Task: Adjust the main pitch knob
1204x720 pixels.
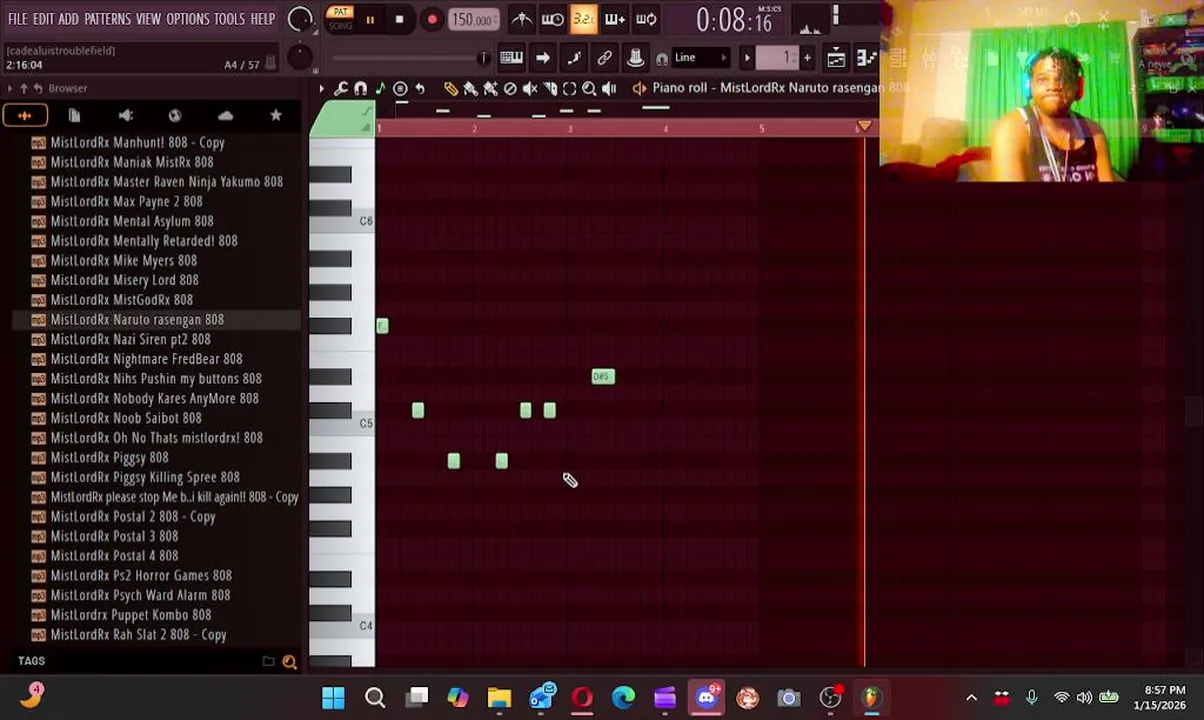Action: coord(299,58)
